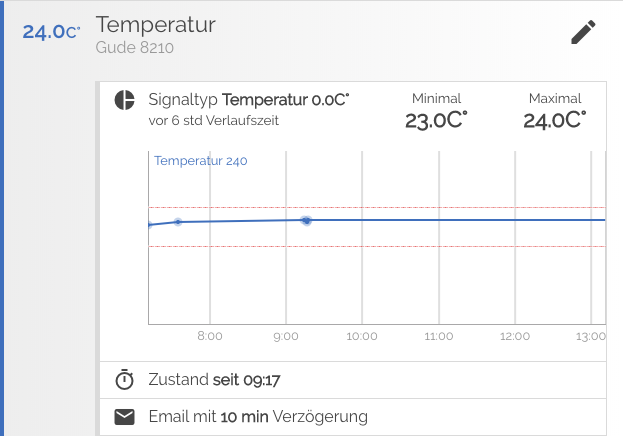Screen dimensions: 629x436
Task: Click the envelope email icon
Action: 124,416
